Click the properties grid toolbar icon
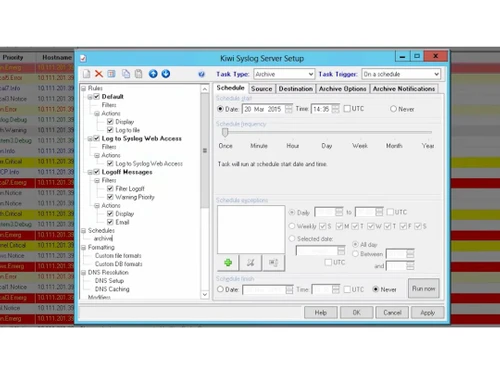 pos(111,74)
